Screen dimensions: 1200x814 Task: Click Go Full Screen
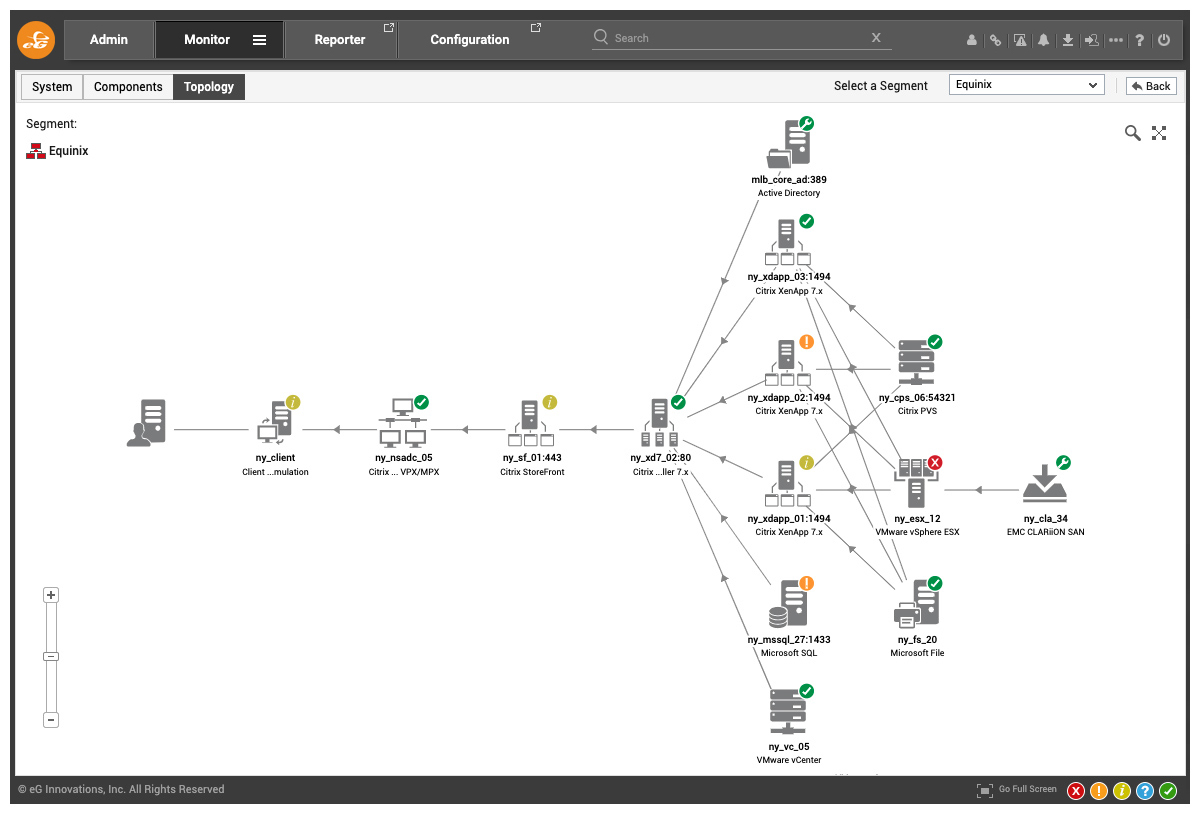(1017, 790)
